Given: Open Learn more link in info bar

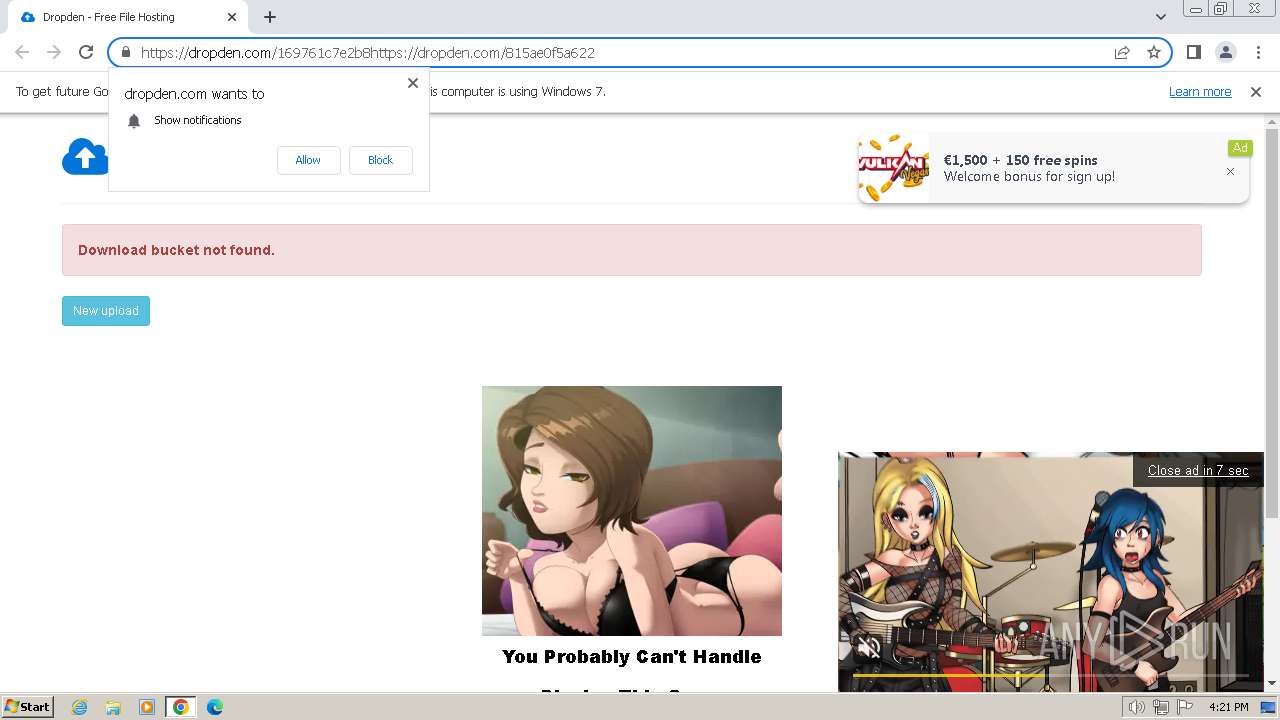Looking at the screenshot, I should [x=1200, y=92].
